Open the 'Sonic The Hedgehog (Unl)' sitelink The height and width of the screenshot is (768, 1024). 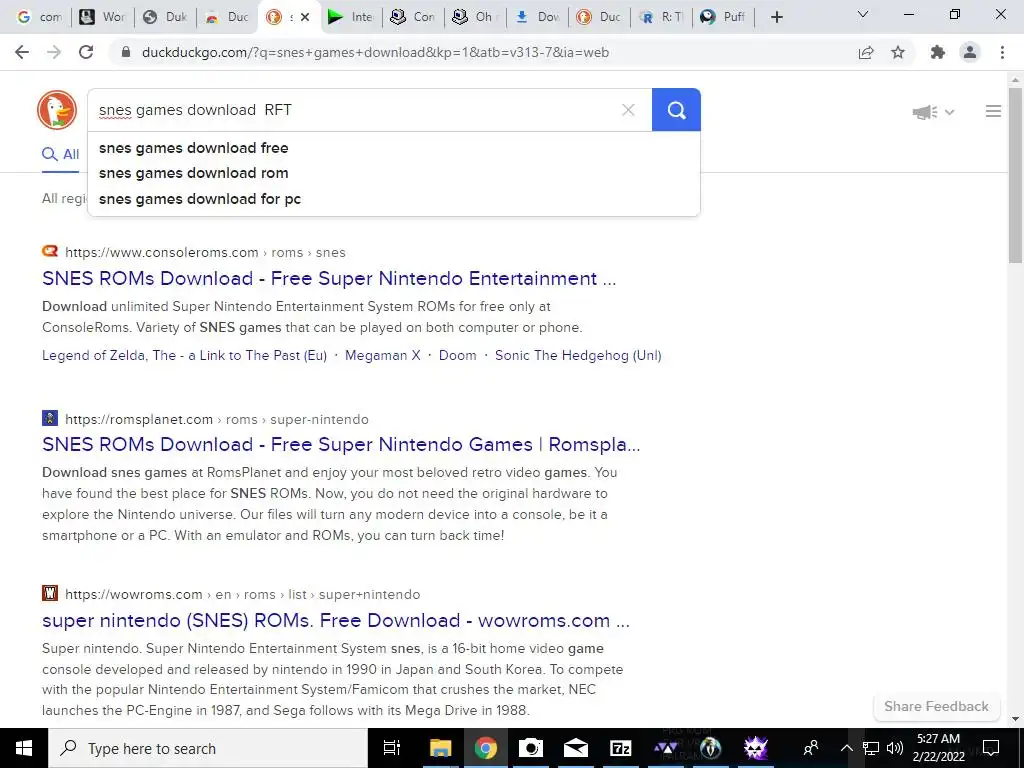point(578,355)
